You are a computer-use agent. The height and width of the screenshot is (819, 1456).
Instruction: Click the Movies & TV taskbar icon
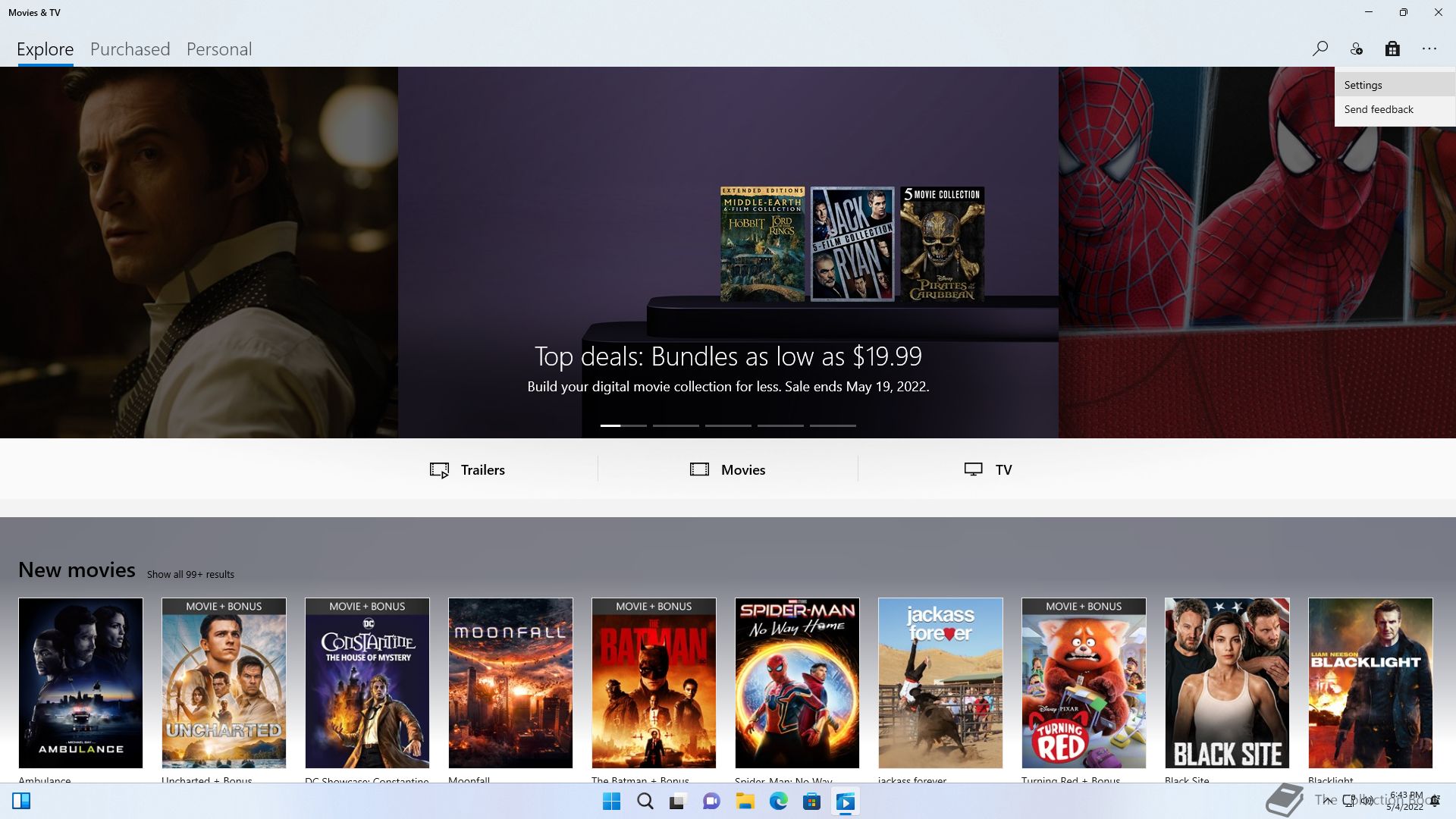(846, 802)
